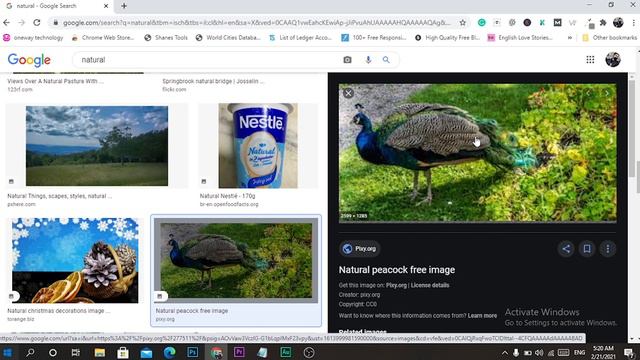Click the Pixy.org source chip
The width and height of the screenshot is (640, 360).
click(x=360, y=249)
